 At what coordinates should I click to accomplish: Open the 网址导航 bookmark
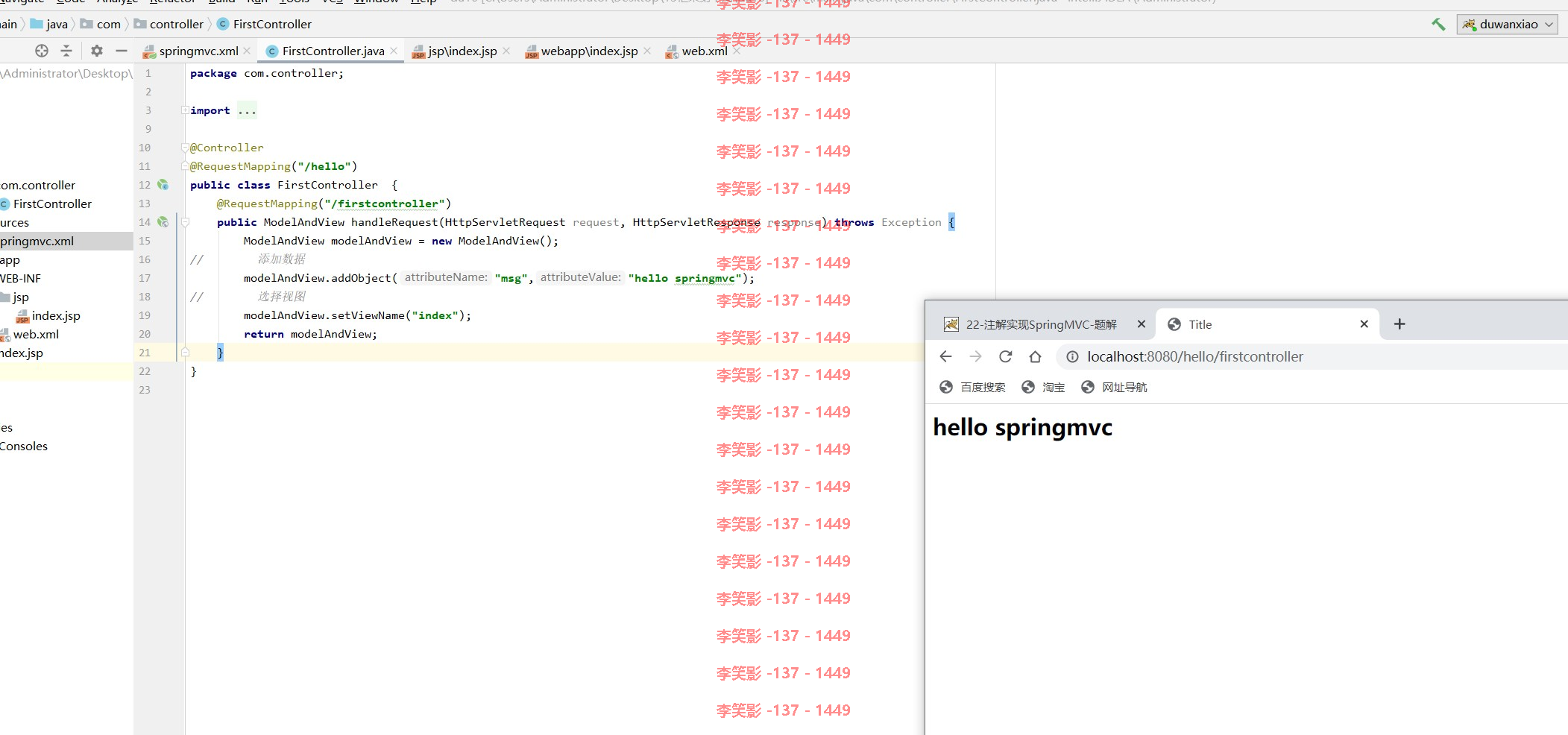pyautogui.click(x=1114, y=387)
